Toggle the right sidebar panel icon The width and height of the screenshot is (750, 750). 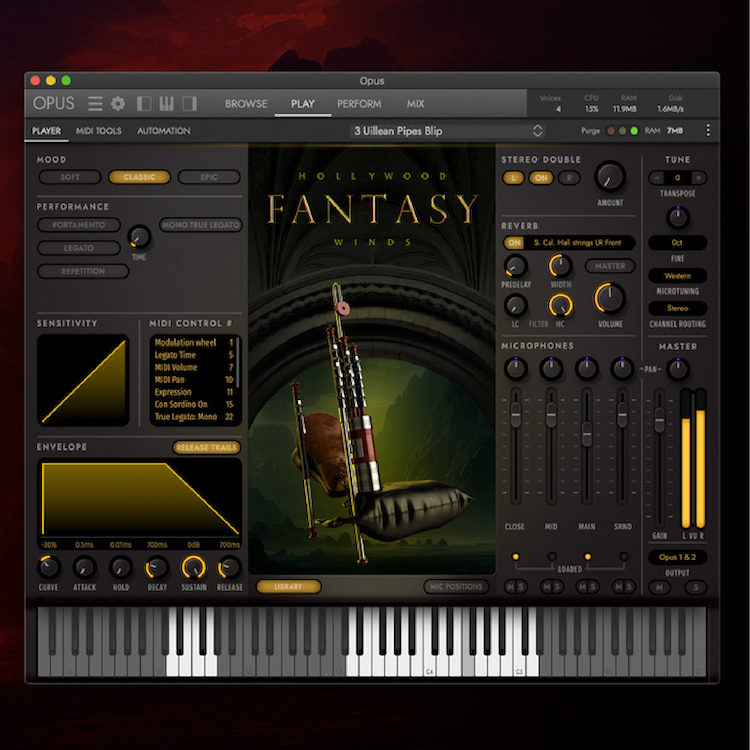190,103
